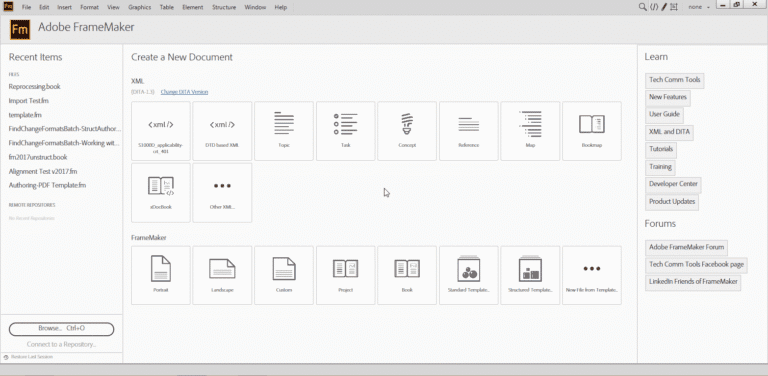The width and height of the screenshot is (768, 376).
Task: Create a new Portrait document
Action: (161, 275)
